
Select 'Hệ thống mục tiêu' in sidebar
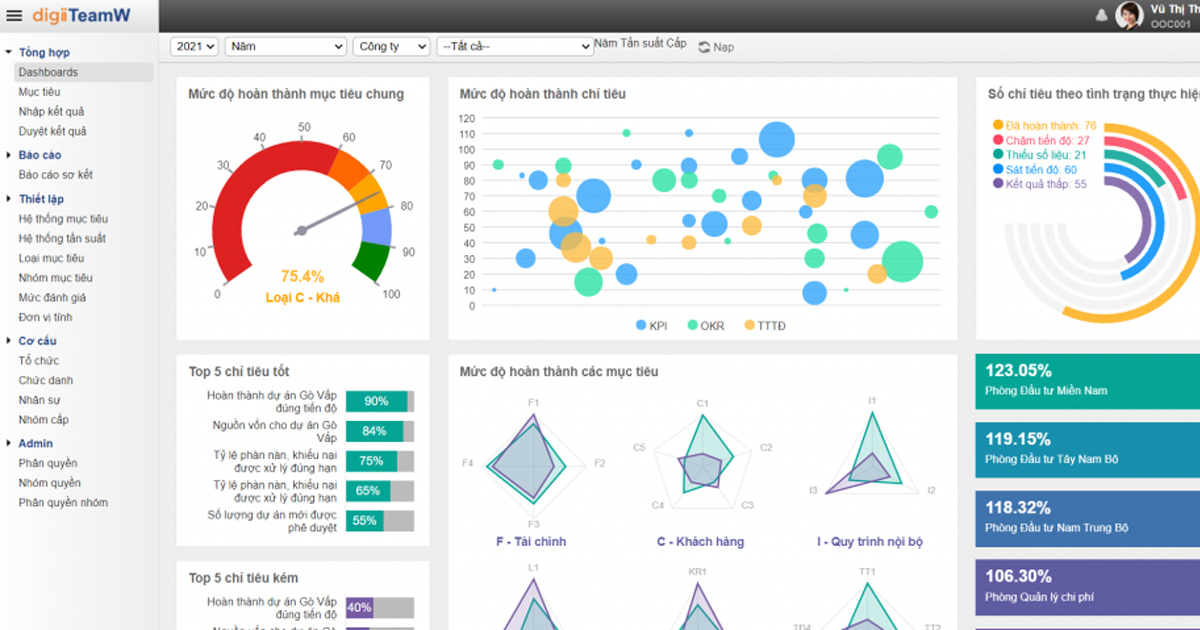pyautogui.click(x=63, y=218)
